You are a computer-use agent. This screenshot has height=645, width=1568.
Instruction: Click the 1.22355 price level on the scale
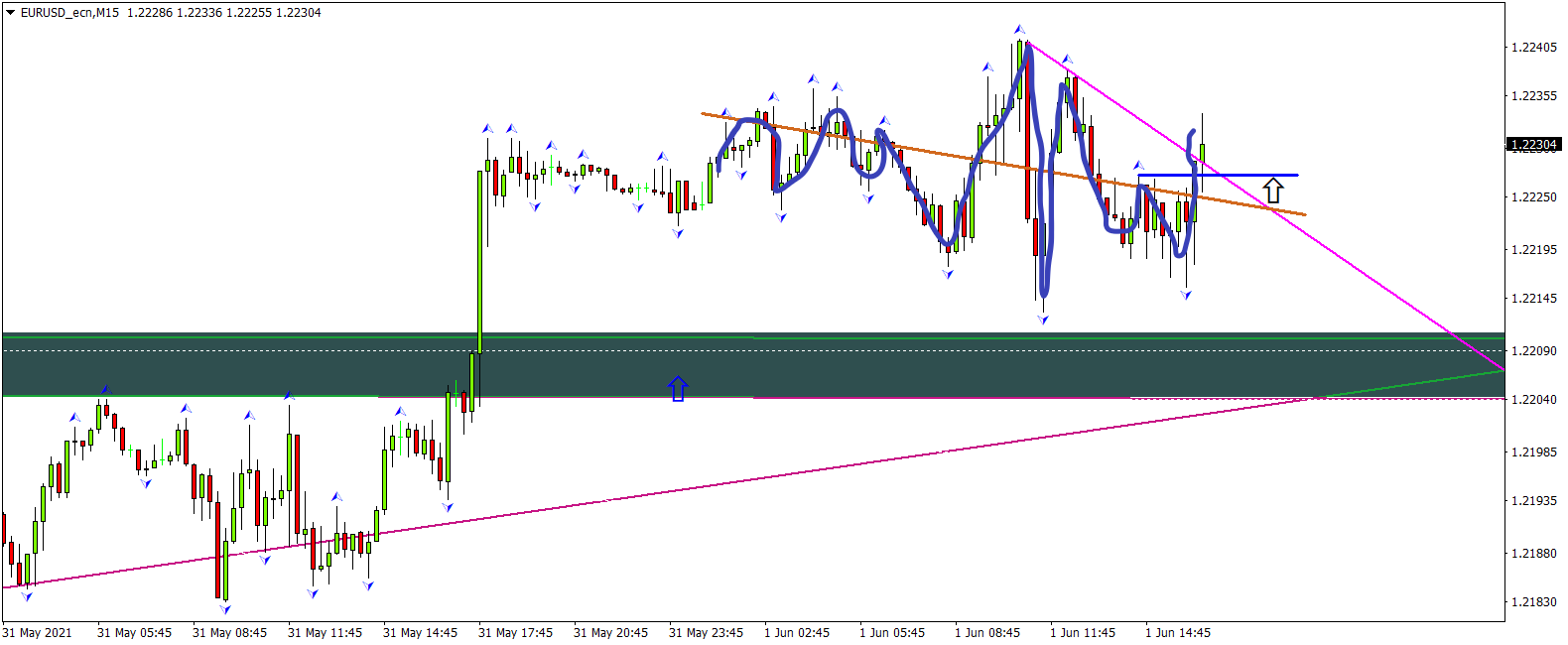tap(1533, 95)
